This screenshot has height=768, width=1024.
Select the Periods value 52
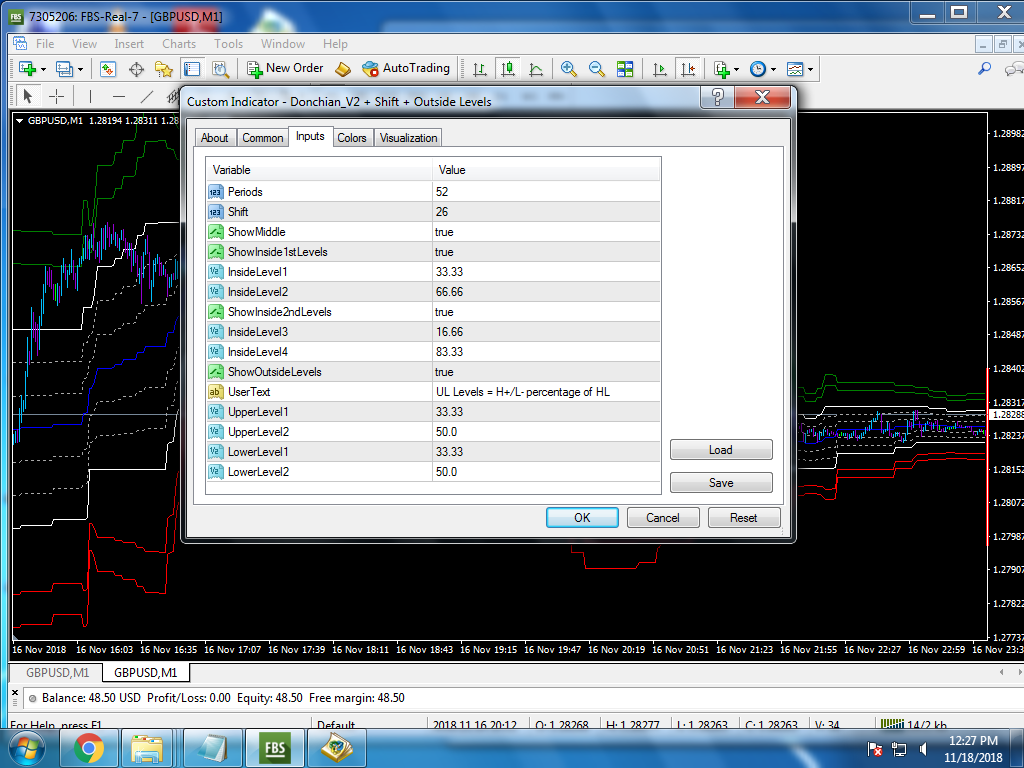click(547, 192)
